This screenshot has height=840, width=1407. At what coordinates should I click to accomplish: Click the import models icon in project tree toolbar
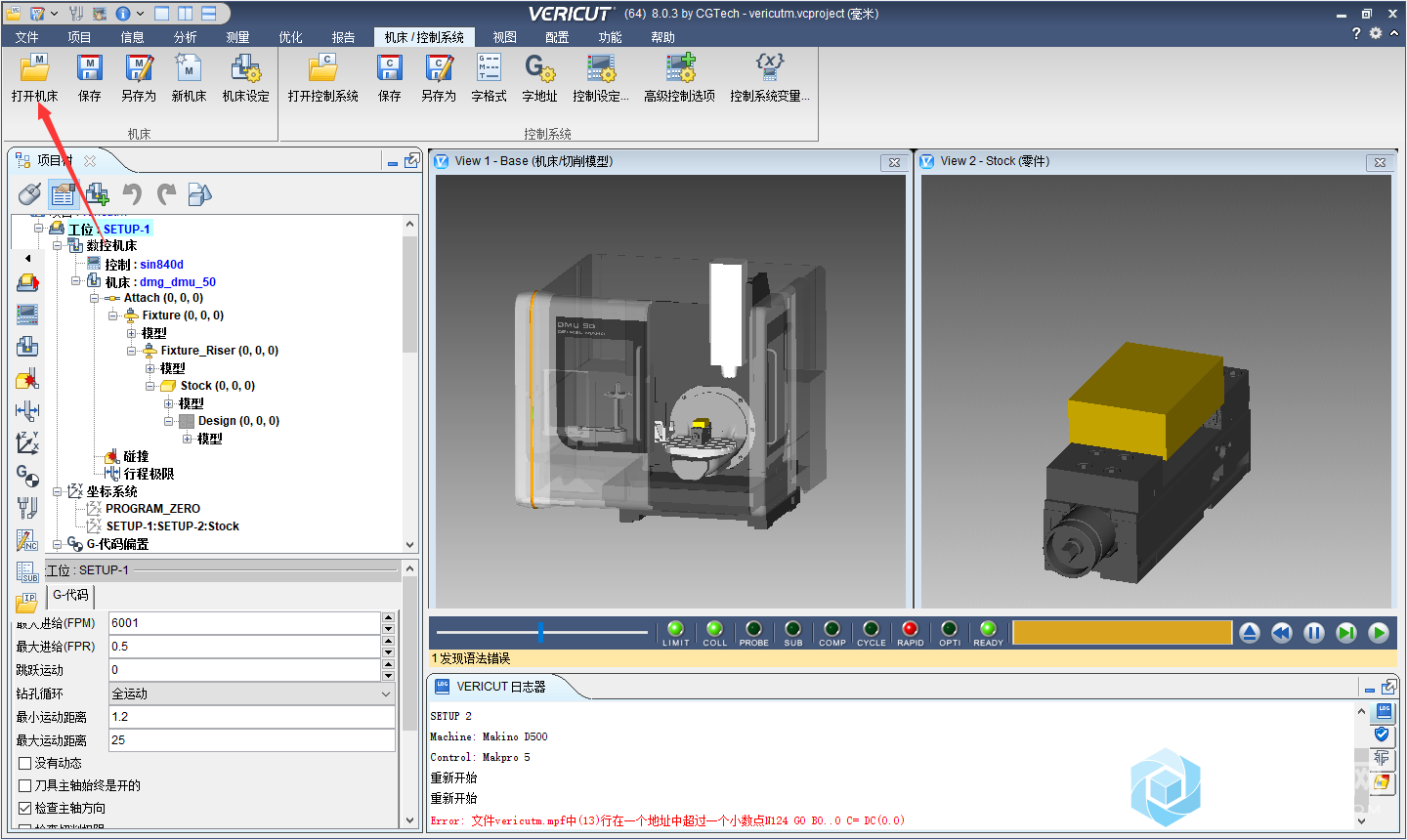199,194
